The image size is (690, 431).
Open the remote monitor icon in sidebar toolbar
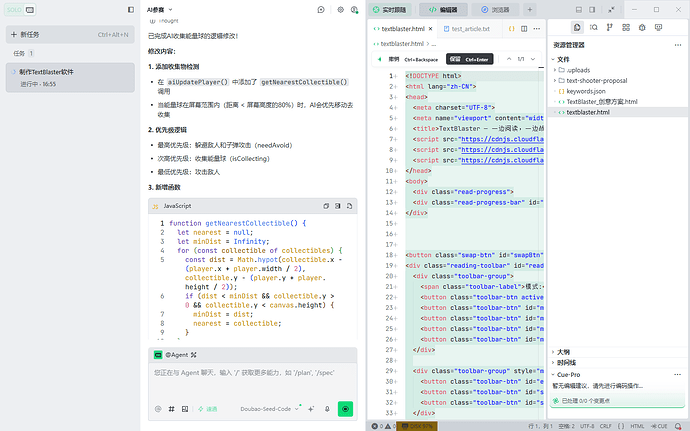click(x=658, y=27)
